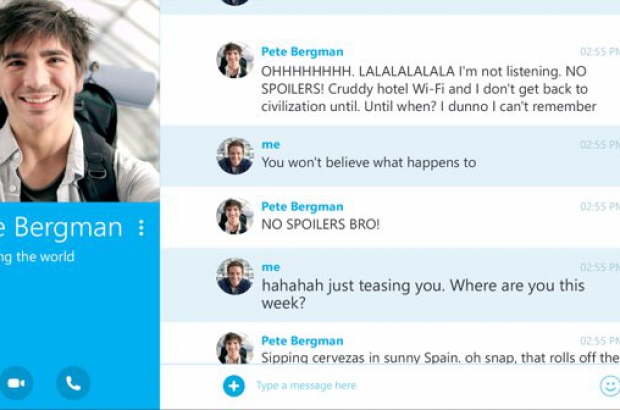Start a video call with the camera icon
620x410 pixels.
pos(16,383)
